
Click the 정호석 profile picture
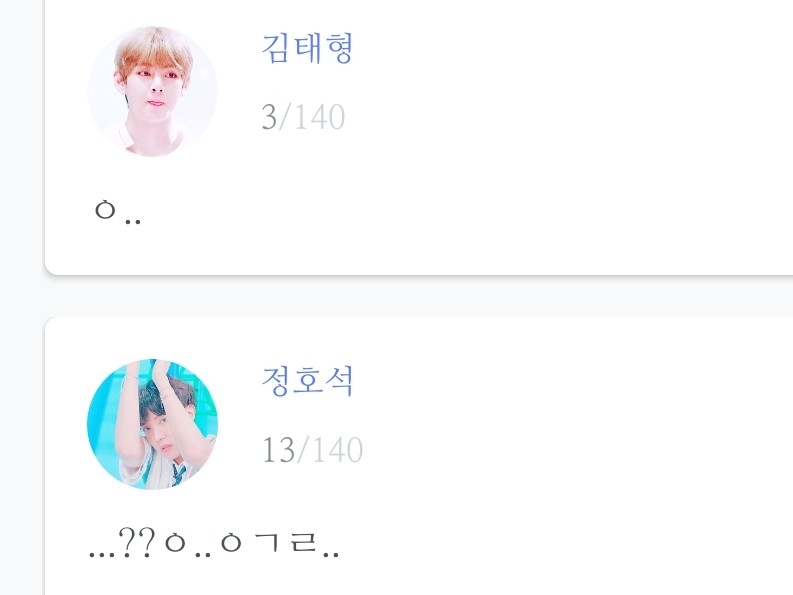152,424
